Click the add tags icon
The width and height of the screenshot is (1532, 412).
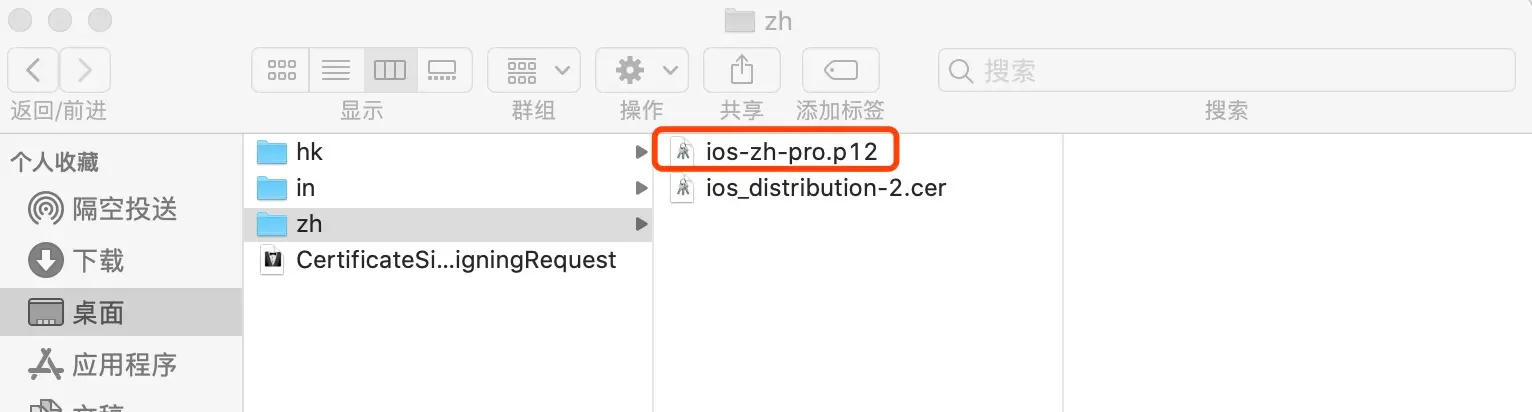840,70
